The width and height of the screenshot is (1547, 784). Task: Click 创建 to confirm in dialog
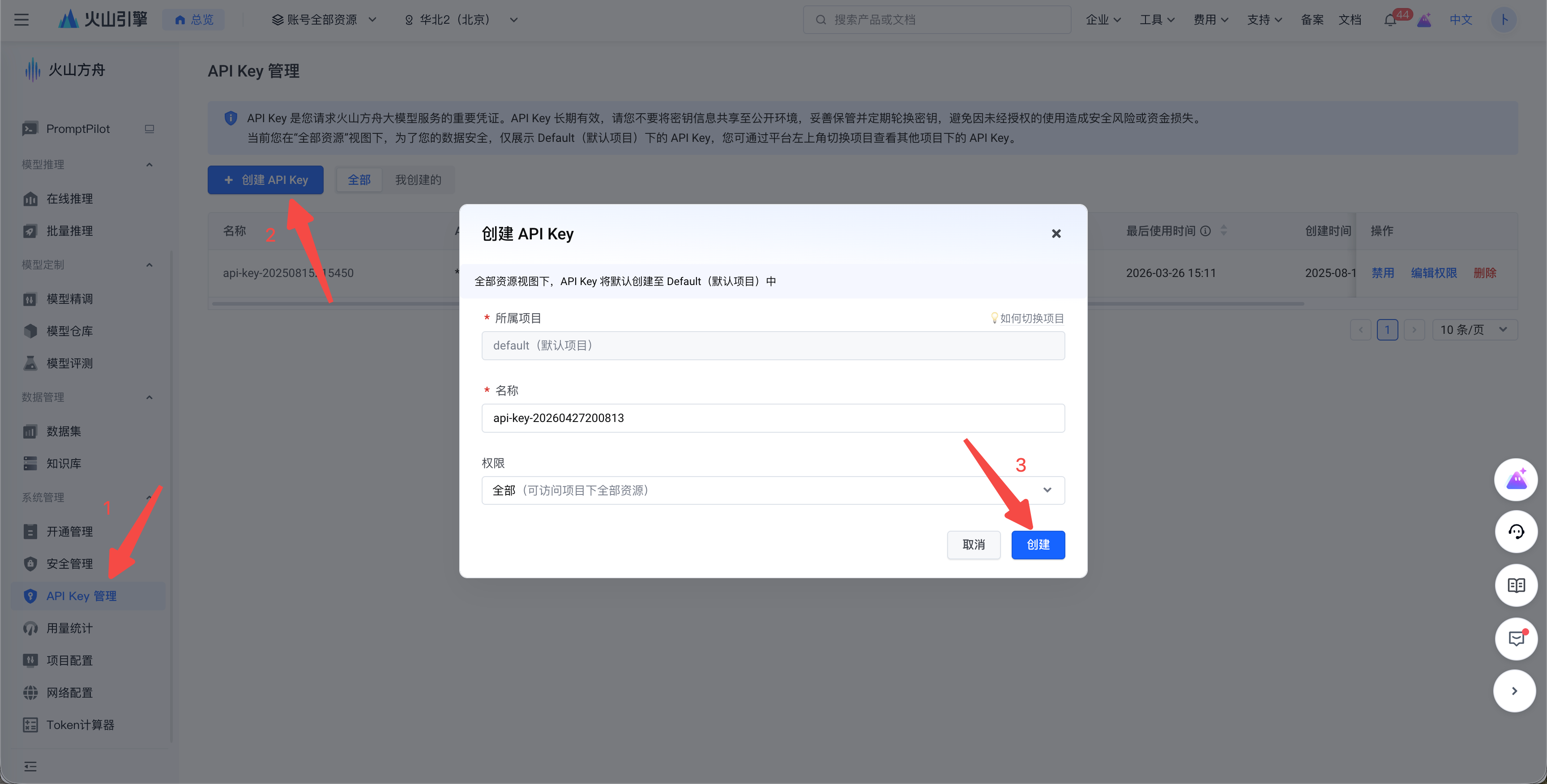[1038, 545]
